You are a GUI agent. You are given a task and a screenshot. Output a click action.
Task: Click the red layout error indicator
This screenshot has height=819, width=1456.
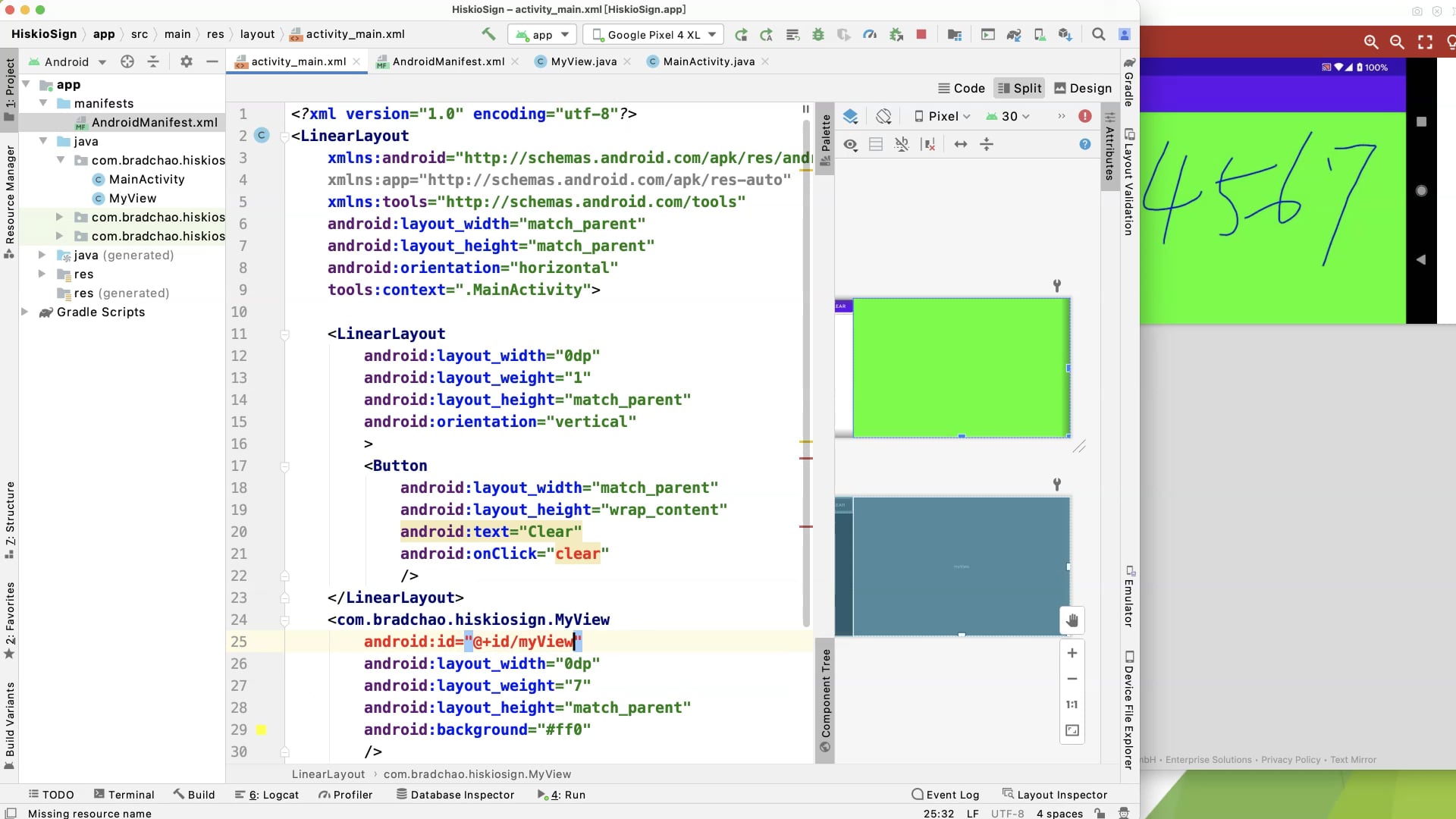tap(1085, 116)
